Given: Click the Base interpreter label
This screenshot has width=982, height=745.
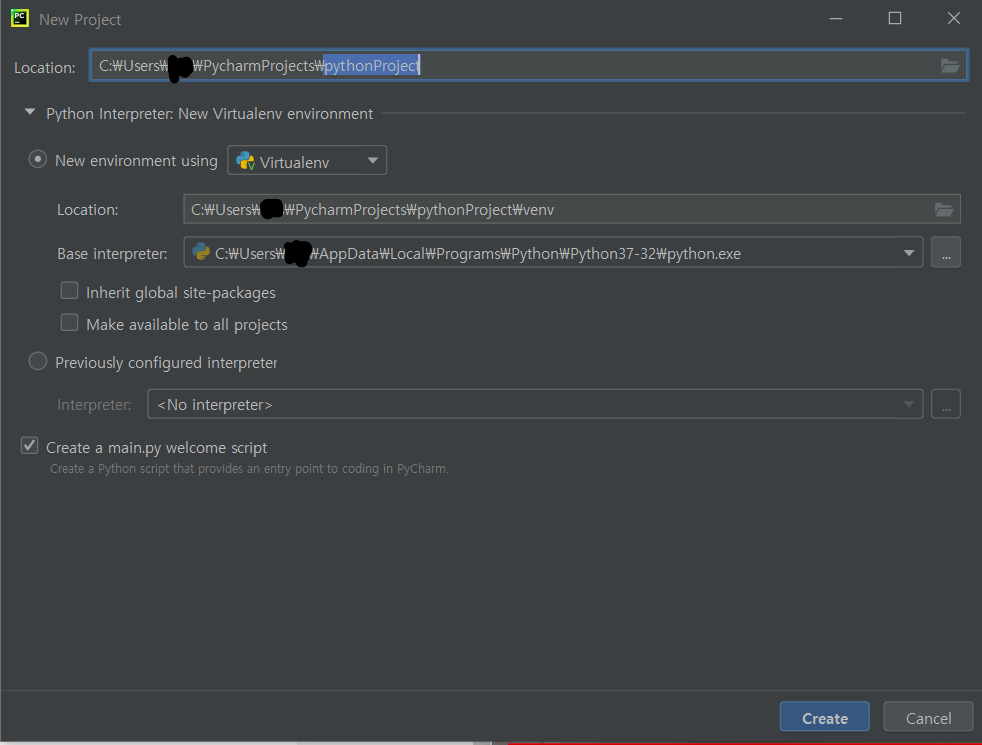Looking at the screenshot, I should pos(112,254).
